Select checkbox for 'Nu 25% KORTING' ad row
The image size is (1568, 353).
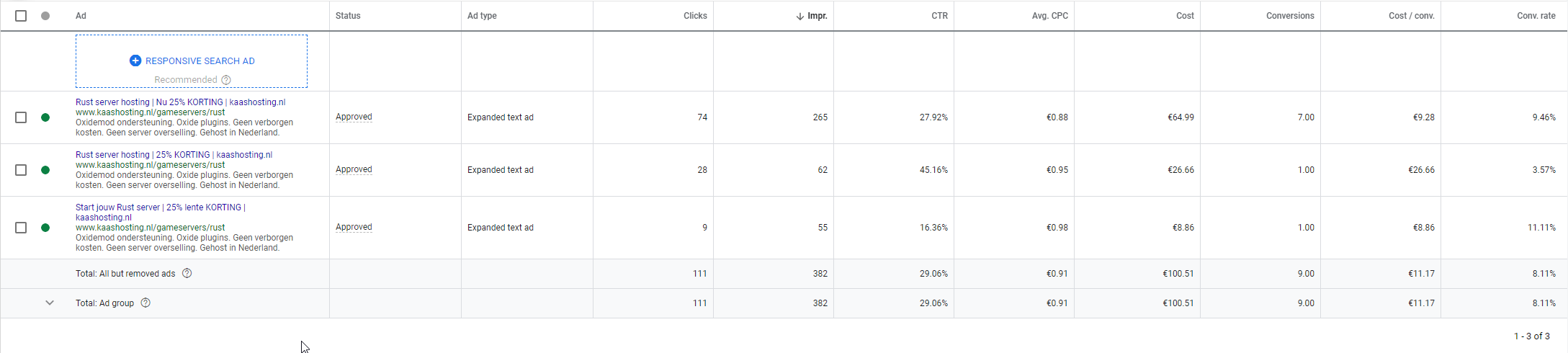[x=21, y=117]
